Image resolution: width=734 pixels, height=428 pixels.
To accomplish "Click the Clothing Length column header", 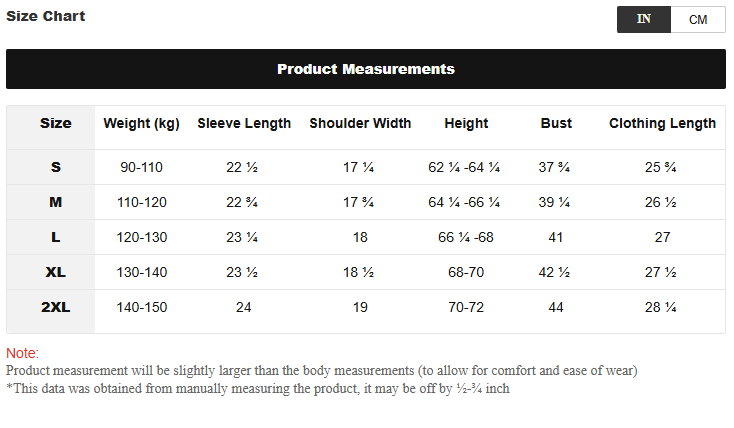I will [662, 123].
